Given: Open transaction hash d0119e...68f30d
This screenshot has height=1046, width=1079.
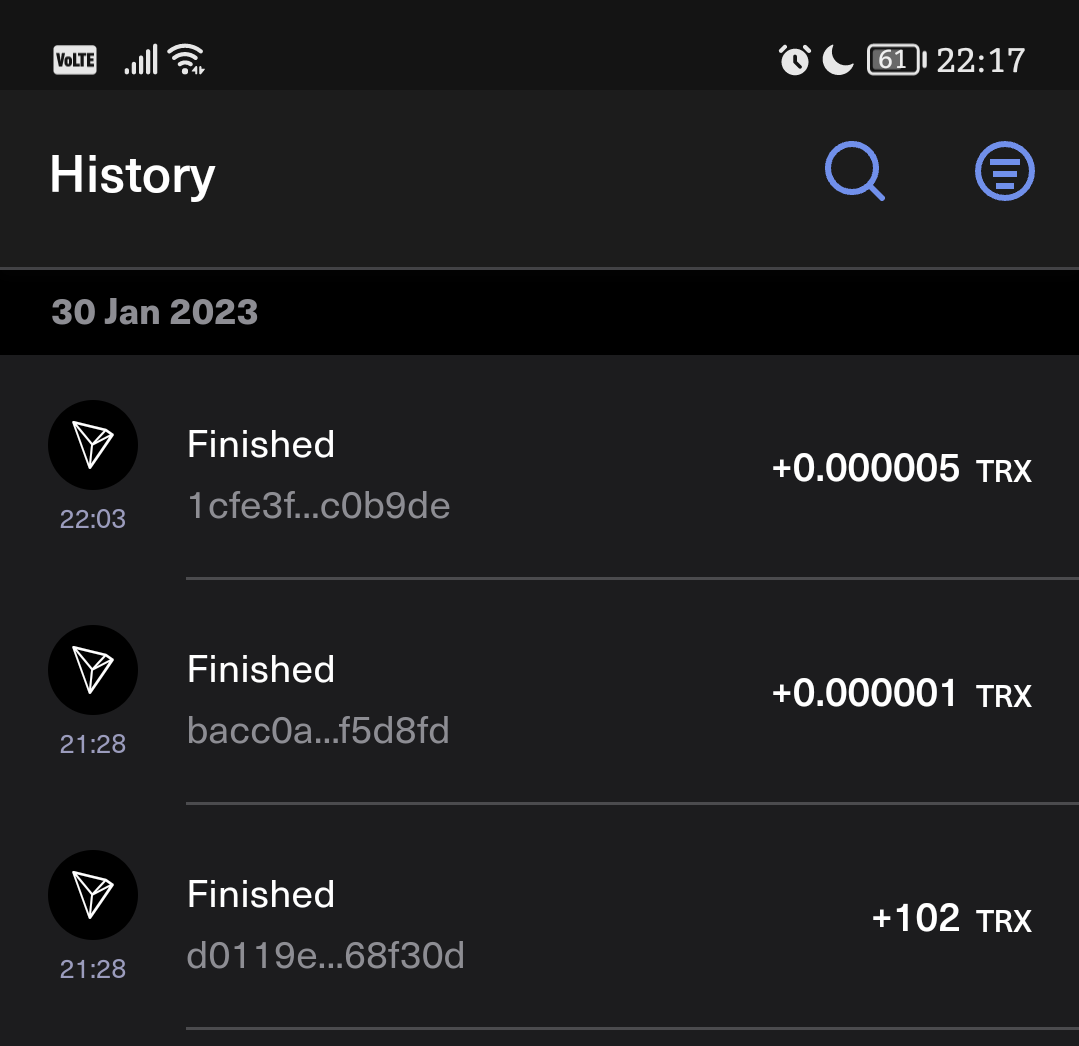Looking at the screenshot, I should point(325,956).
